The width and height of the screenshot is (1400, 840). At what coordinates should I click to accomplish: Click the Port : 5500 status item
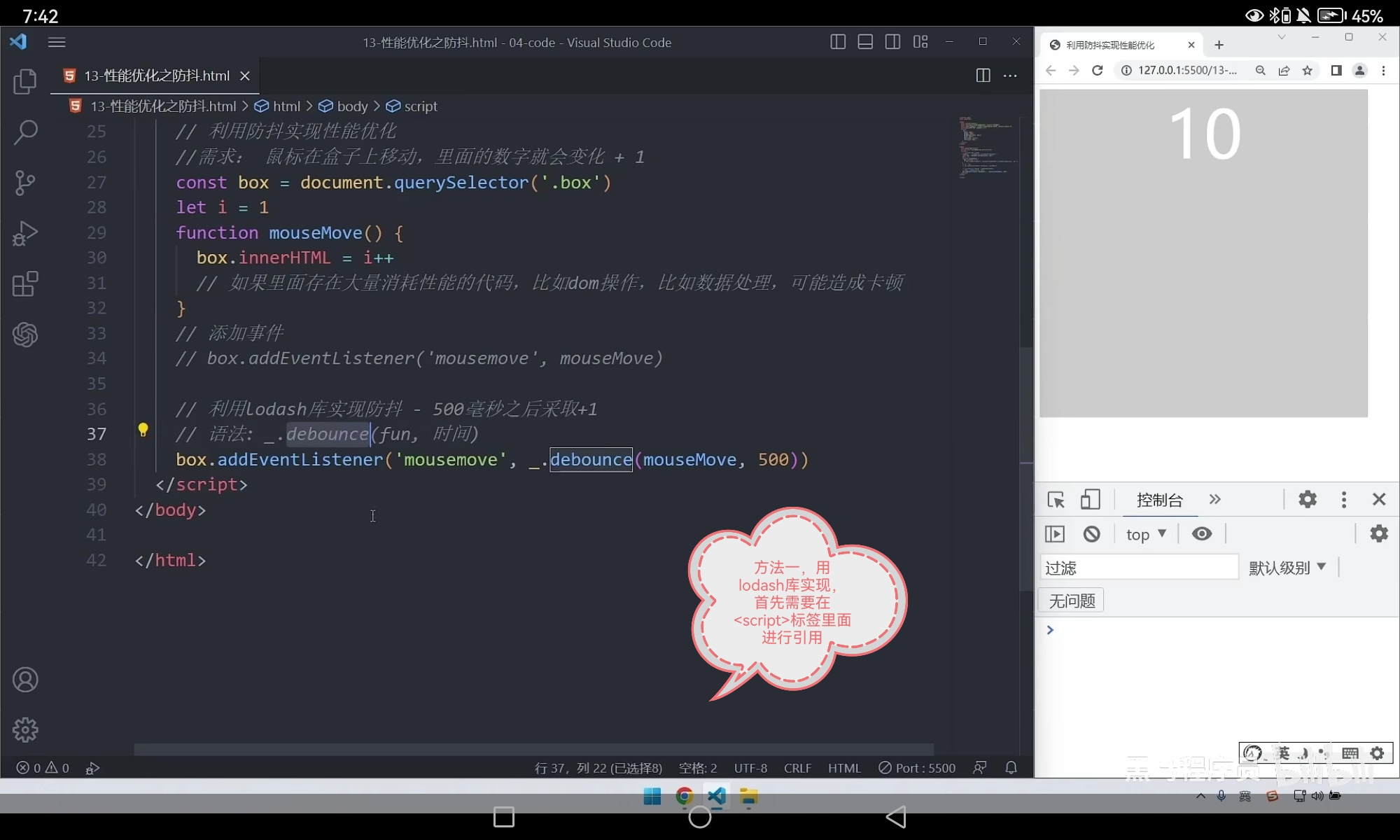tap(918, 768)
